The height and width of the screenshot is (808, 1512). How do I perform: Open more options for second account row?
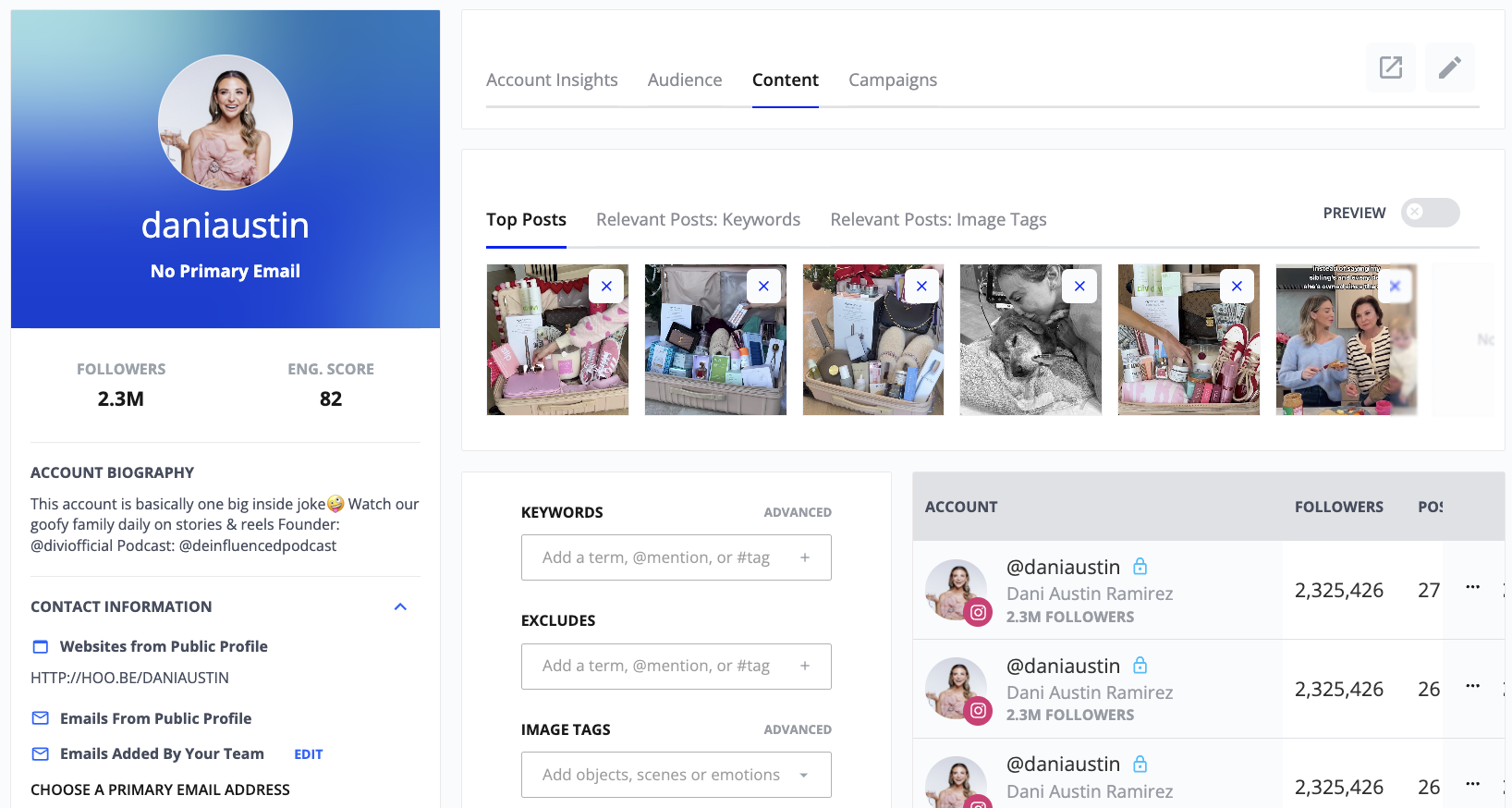1473,686
